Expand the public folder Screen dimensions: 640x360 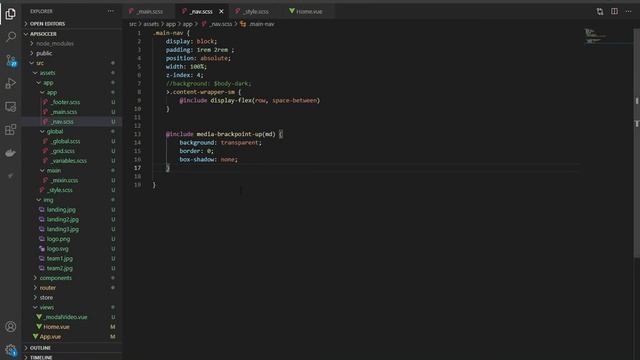click(x=44, y=53)
